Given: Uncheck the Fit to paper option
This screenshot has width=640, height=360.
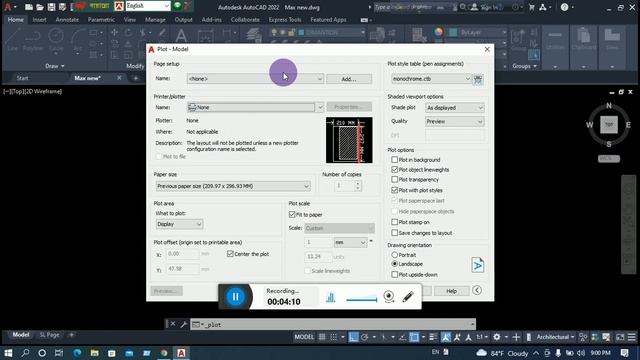Looking at the screenshot, I should click(292, 214).
